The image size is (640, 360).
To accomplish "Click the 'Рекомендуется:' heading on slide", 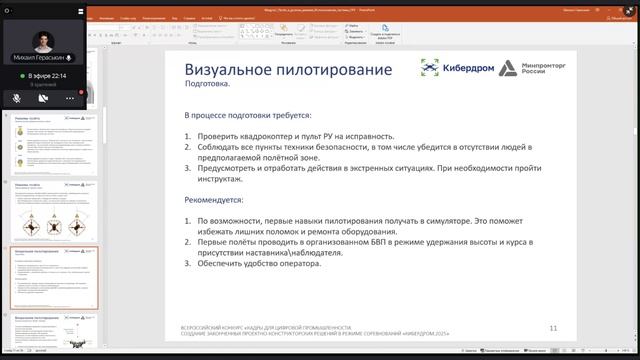I will (214, 200).
